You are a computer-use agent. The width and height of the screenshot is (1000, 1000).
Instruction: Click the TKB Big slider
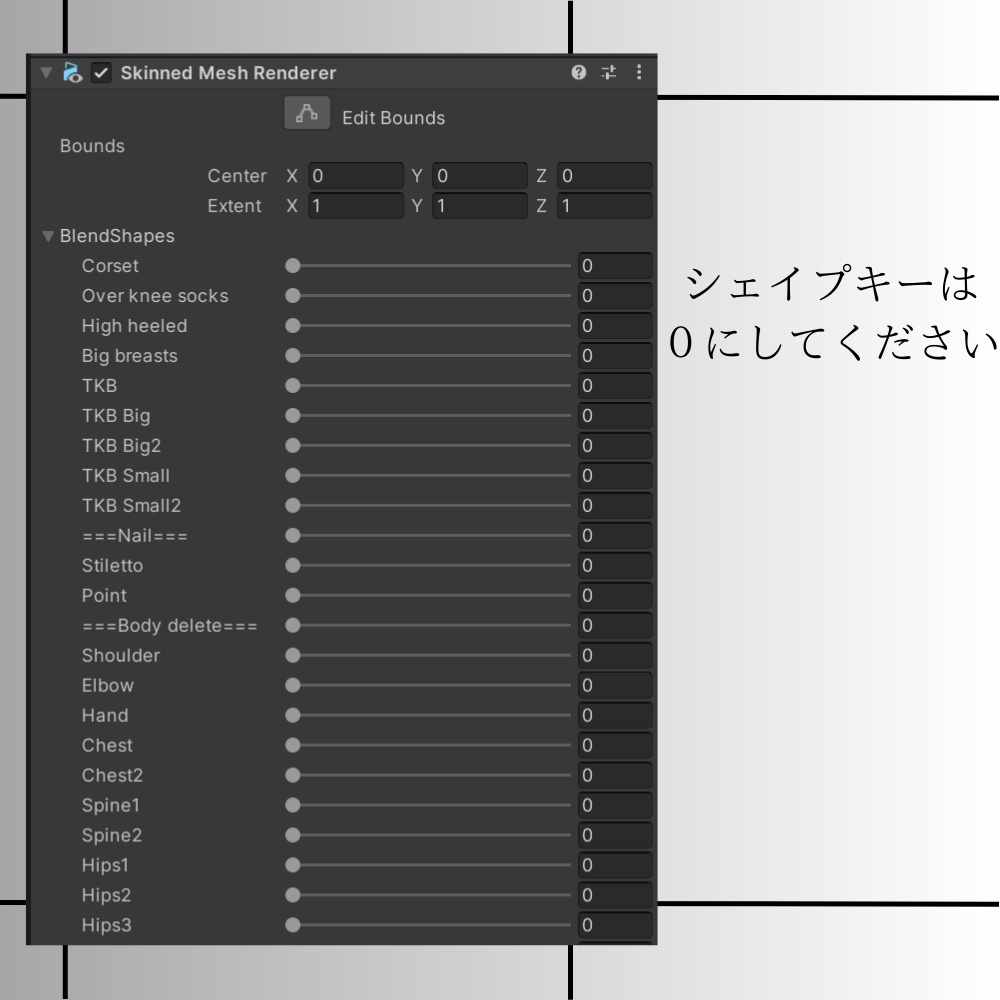(x=428, y=416)
